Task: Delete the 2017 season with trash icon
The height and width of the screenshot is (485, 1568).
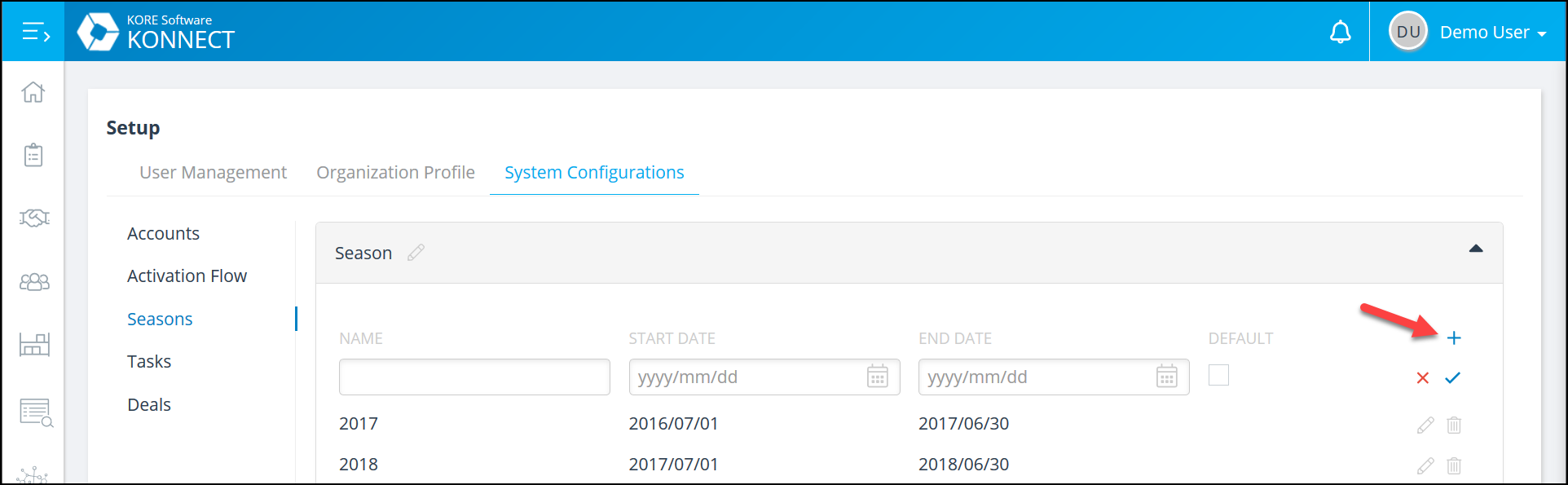Action: 1454,425
